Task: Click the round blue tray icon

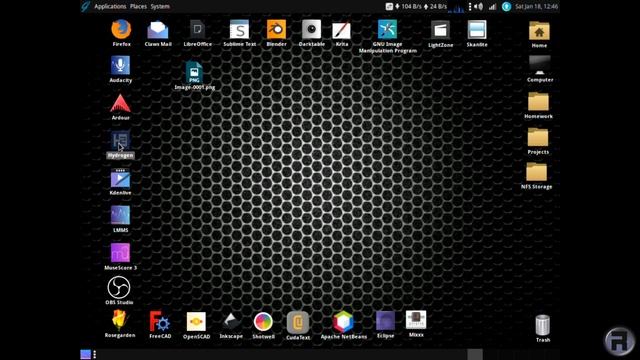Action: pyautogui.click(x=507, y=7)
